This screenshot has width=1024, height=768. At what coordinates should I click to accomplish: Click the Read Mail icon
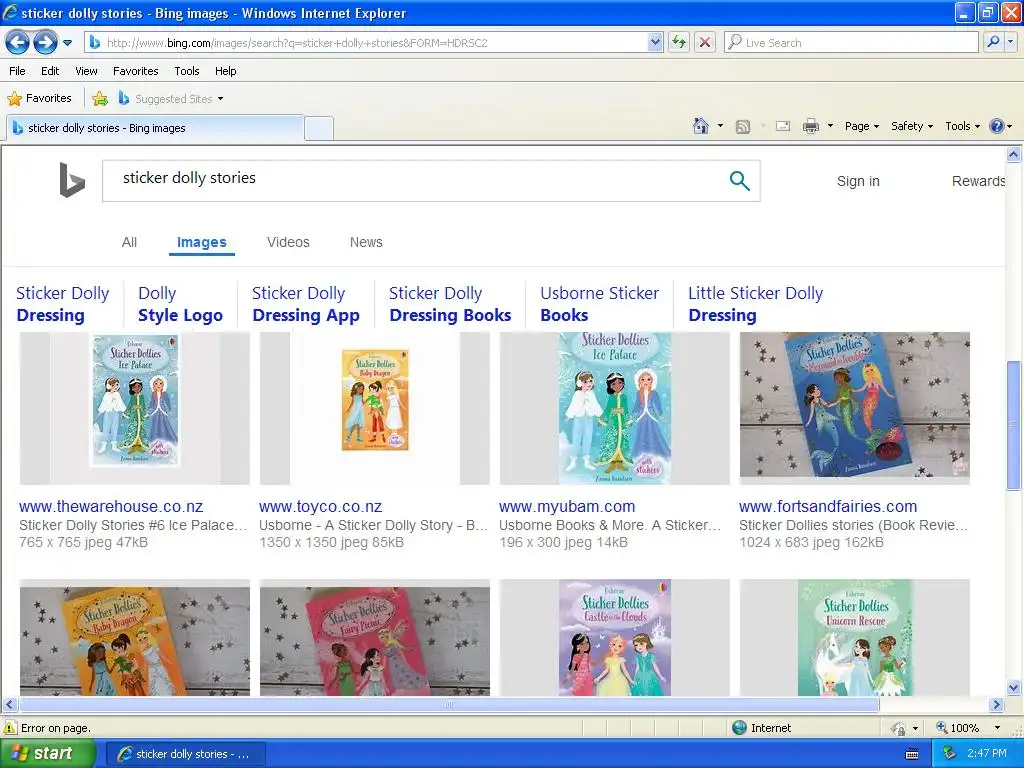click(783, 126)
